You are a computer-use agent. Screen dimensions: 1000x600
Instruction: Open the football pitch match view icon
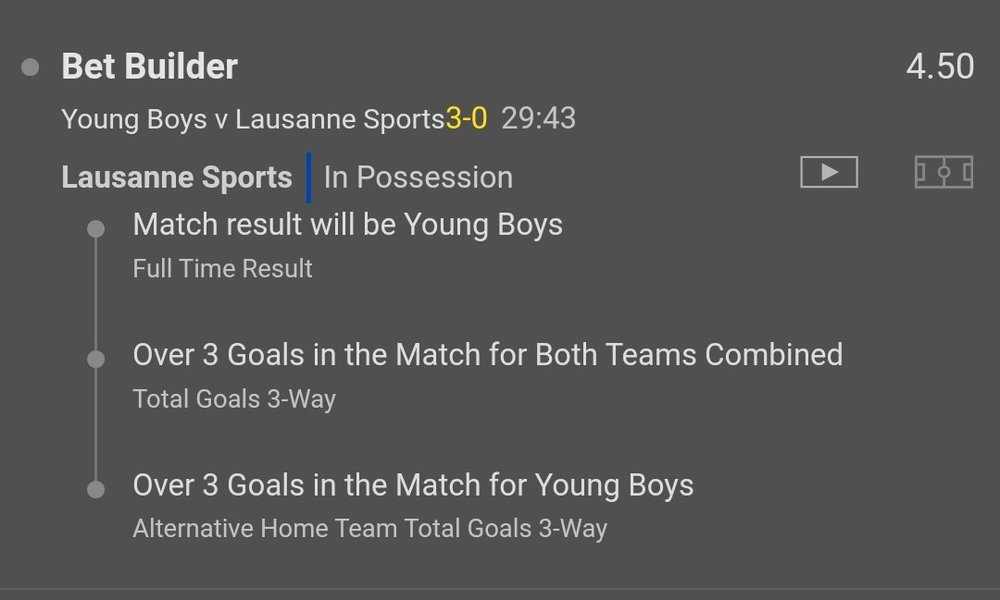point(943,173)
